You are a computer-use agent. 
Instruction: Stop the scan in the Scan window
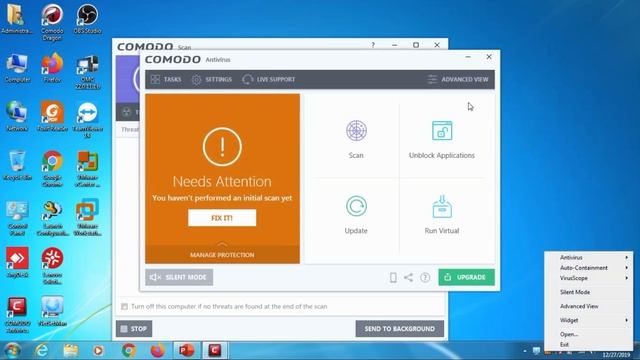click(x=134, y=329)
